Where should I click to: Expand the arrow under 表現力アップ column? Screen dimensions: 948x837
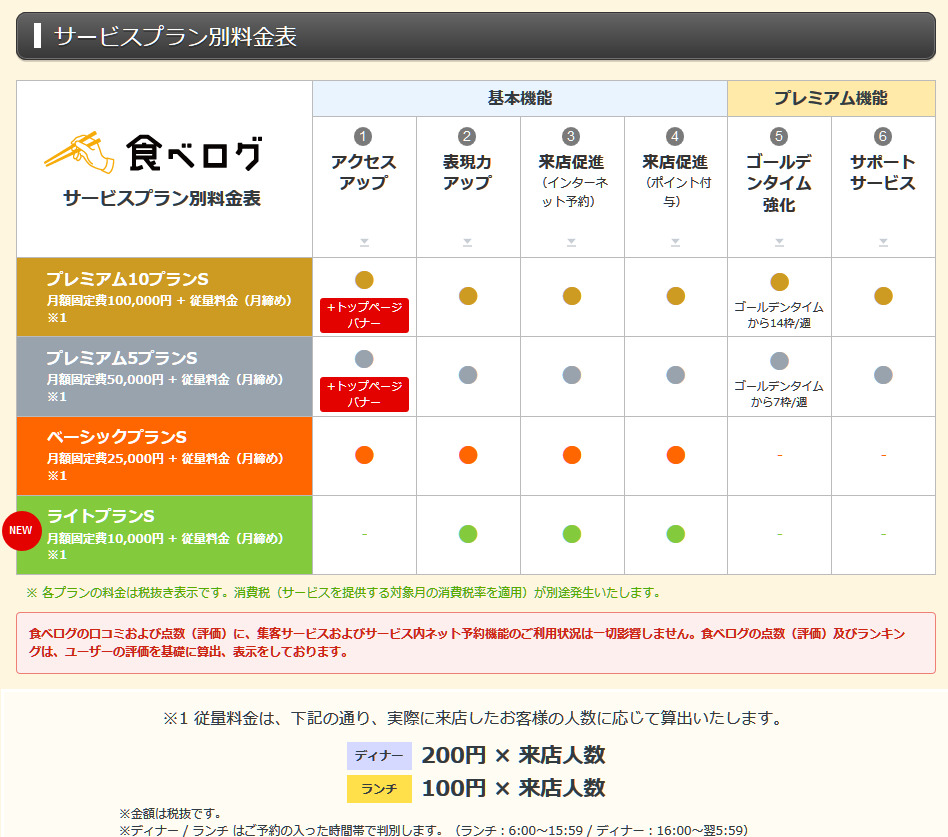[x=468, y=242]
